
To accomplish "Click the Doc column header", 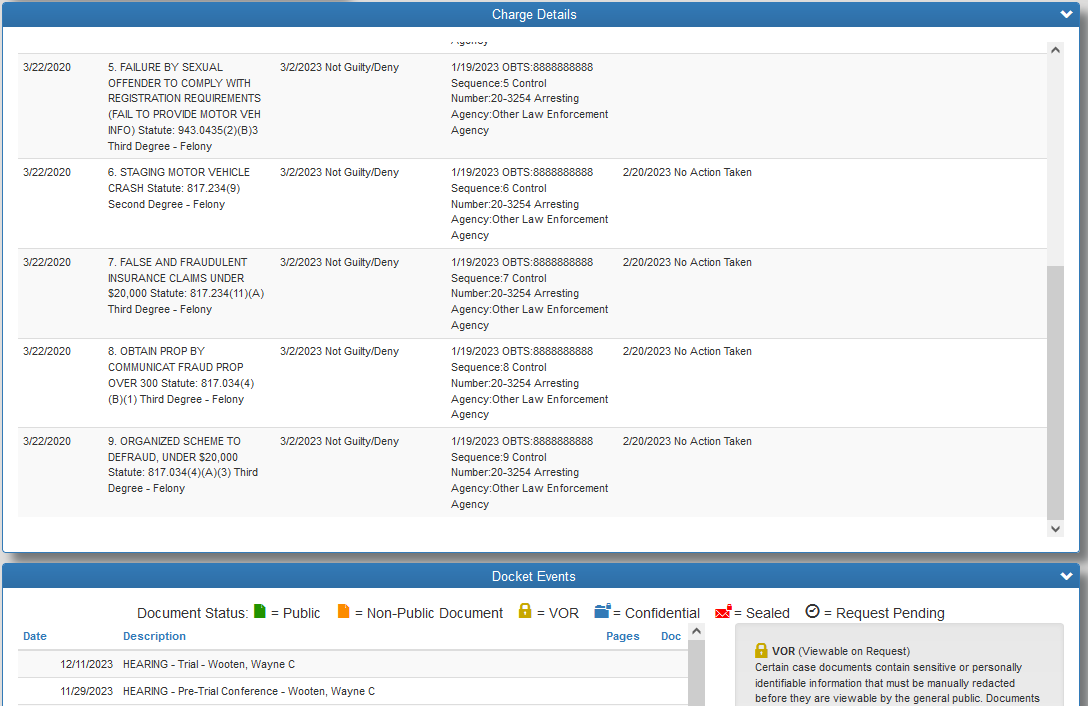I will (x=671, y=636).
